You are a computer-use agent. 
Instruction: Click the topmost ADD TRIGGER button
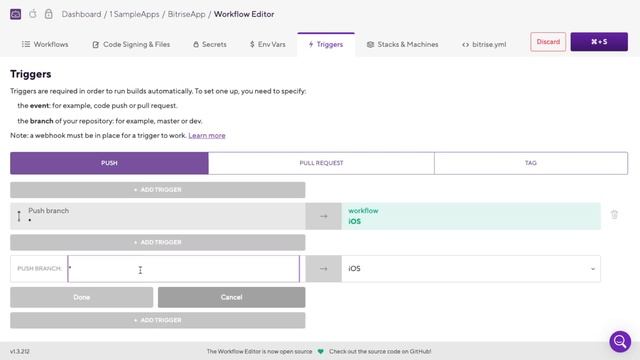tap(158, 190)
